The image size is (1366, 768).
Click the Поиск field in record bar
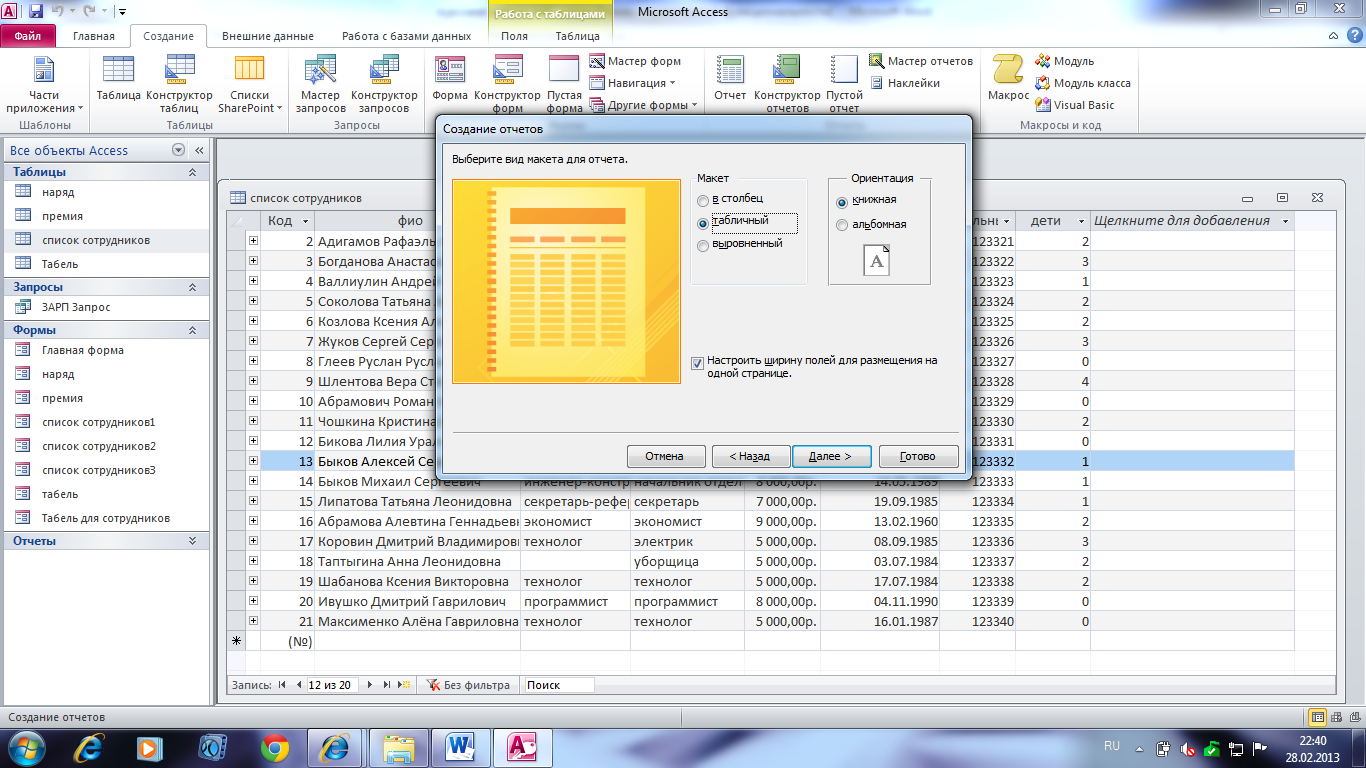[559, 685]
